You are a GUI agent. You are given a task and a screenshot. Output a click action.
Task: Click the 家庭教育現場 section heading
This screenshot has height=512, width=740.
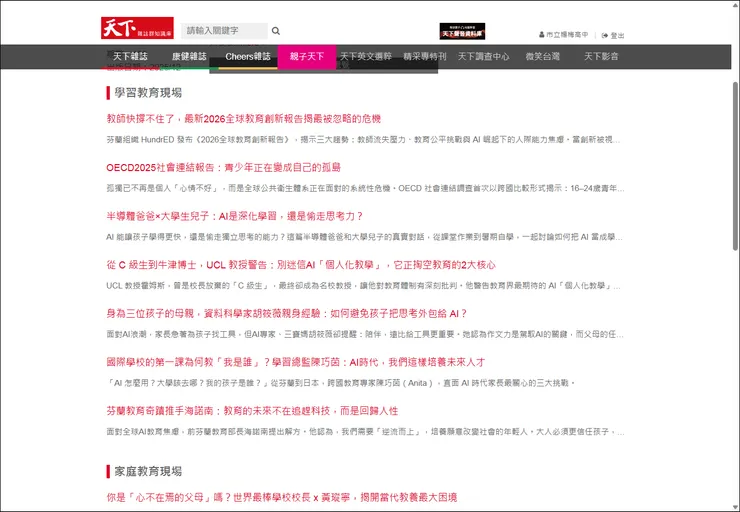pyautogui.click(x=148, y=471)
